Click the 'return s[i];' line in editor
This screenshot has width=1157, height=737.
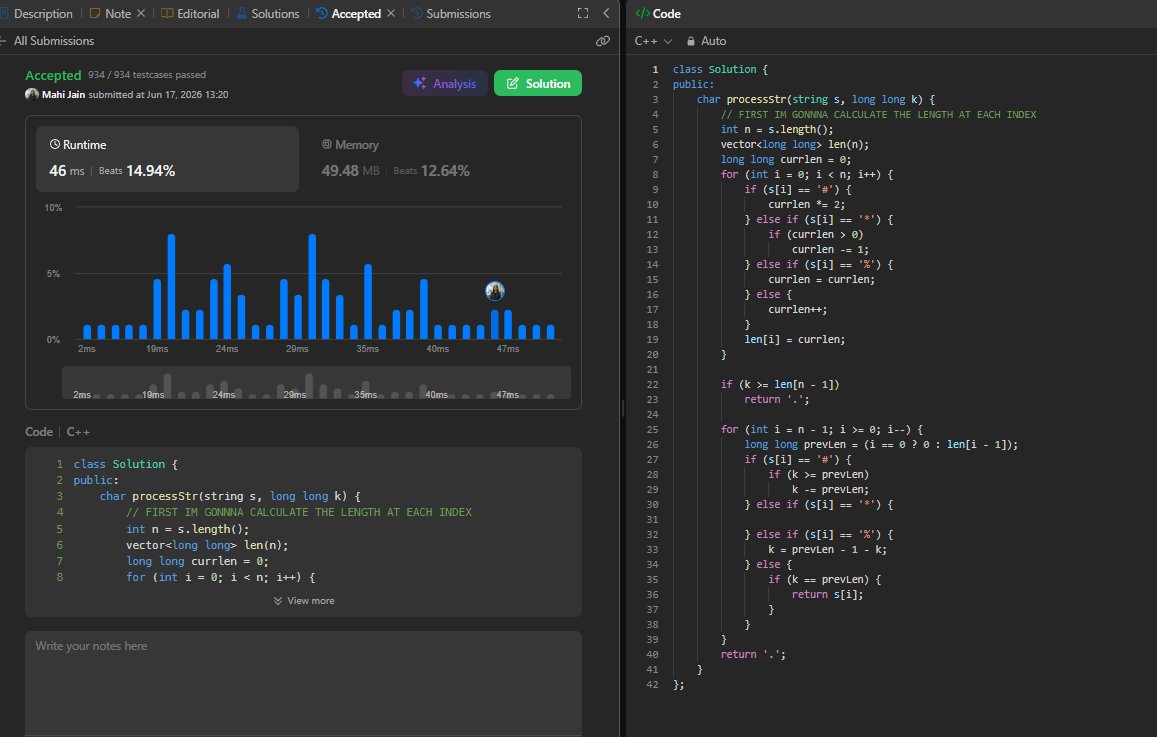click(827, 595)
